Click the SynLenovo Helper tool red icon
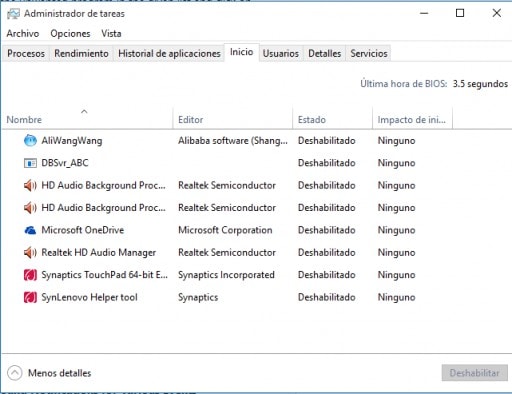Screen dimensions: 512x394 (30, 297)
